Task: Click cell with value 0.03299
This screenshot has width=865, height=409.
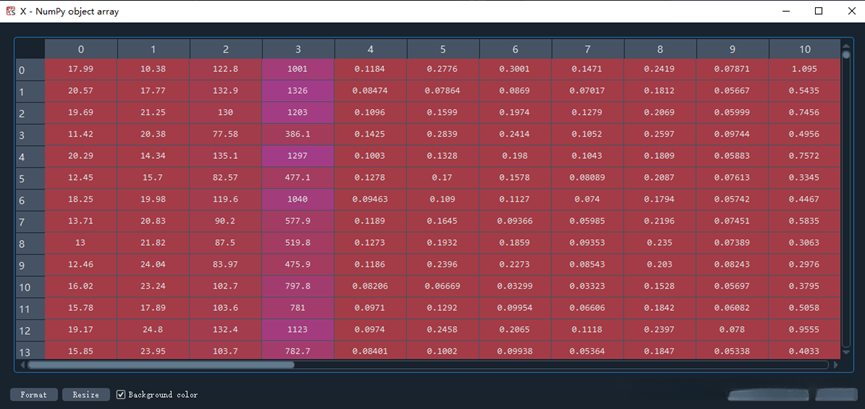Action: (x=515, y=286)
